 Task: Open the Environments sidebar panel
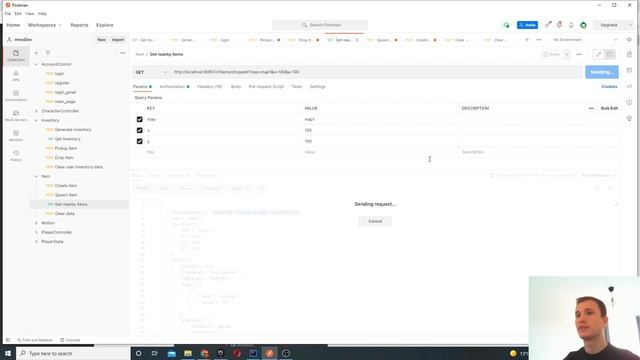tap(16, 96)
